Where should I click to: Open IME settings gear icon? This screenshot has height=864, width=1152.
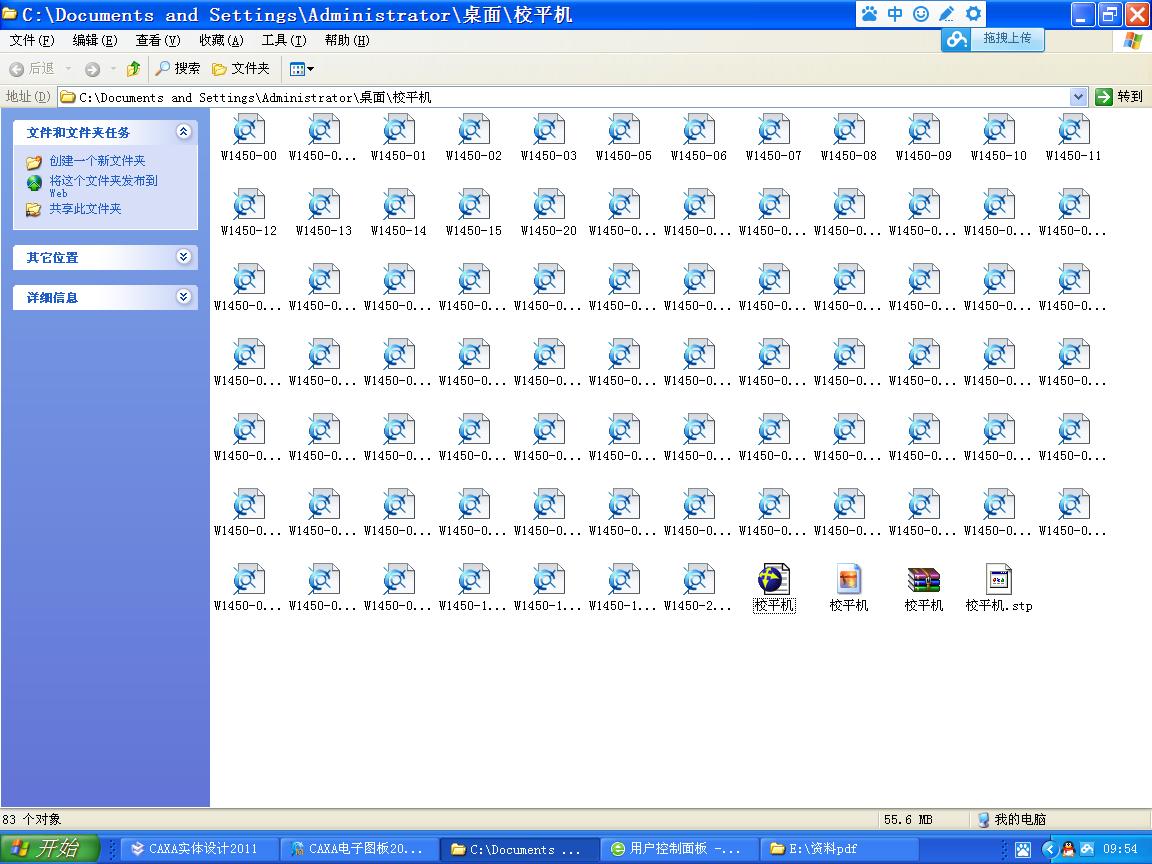(x=973, y=14)
